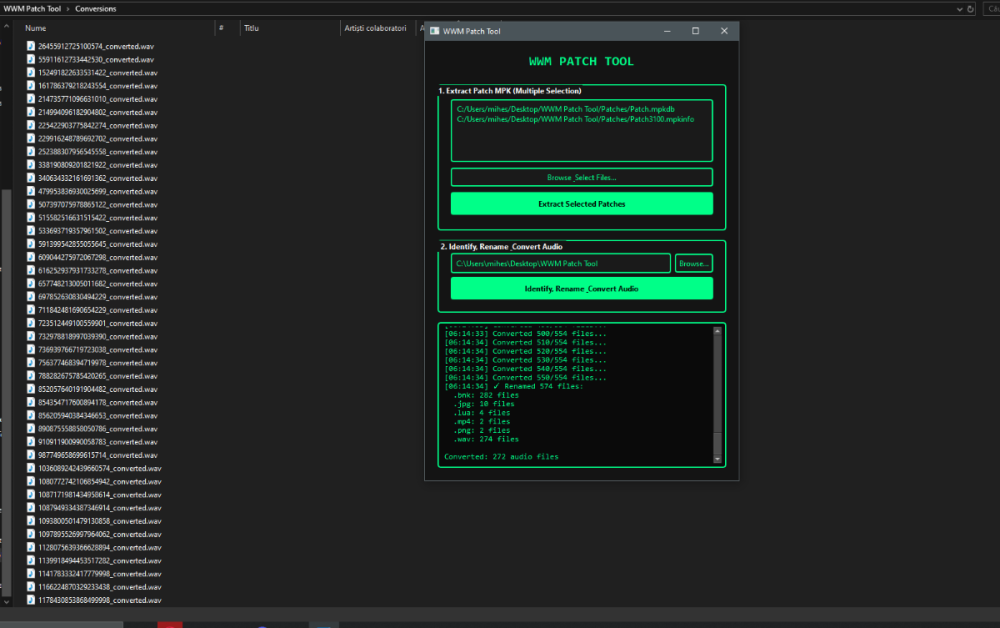Screen dimensions: 1000x628
Task: Click the audio file icon of 26455912725100574_converted.wav
Action: coord(31,46)
